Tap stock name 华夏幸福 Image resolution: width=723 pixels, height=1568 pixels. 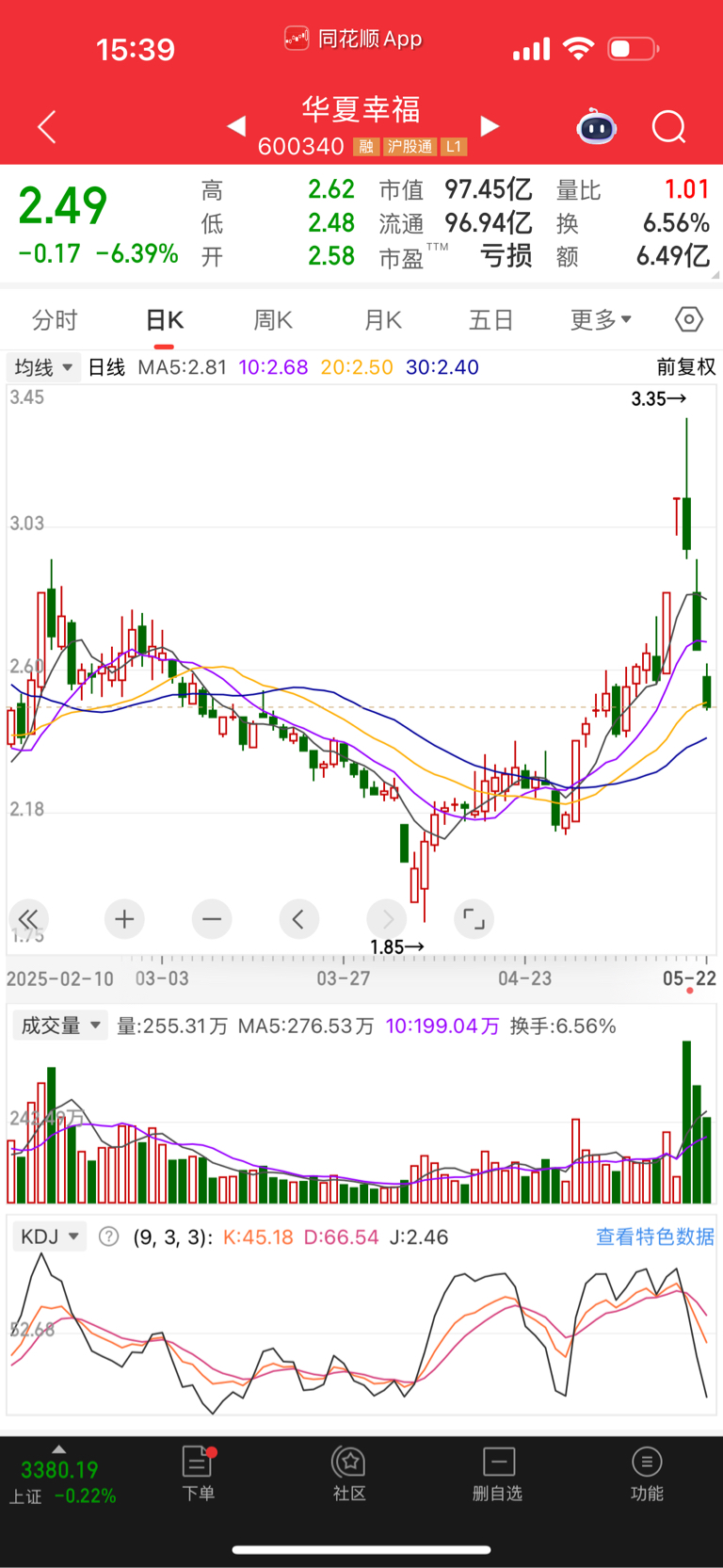(361, 109)
